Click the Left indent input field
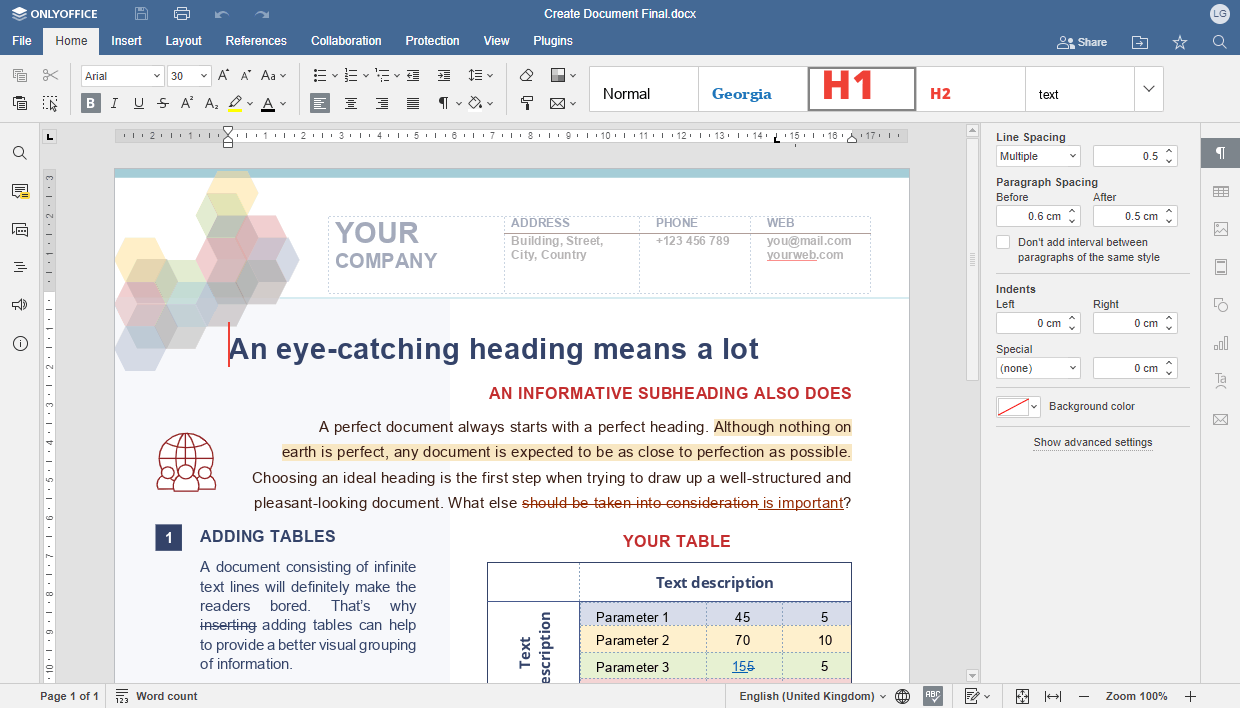This screenshot has height=708, width=1240. [x=1030, y=323]
